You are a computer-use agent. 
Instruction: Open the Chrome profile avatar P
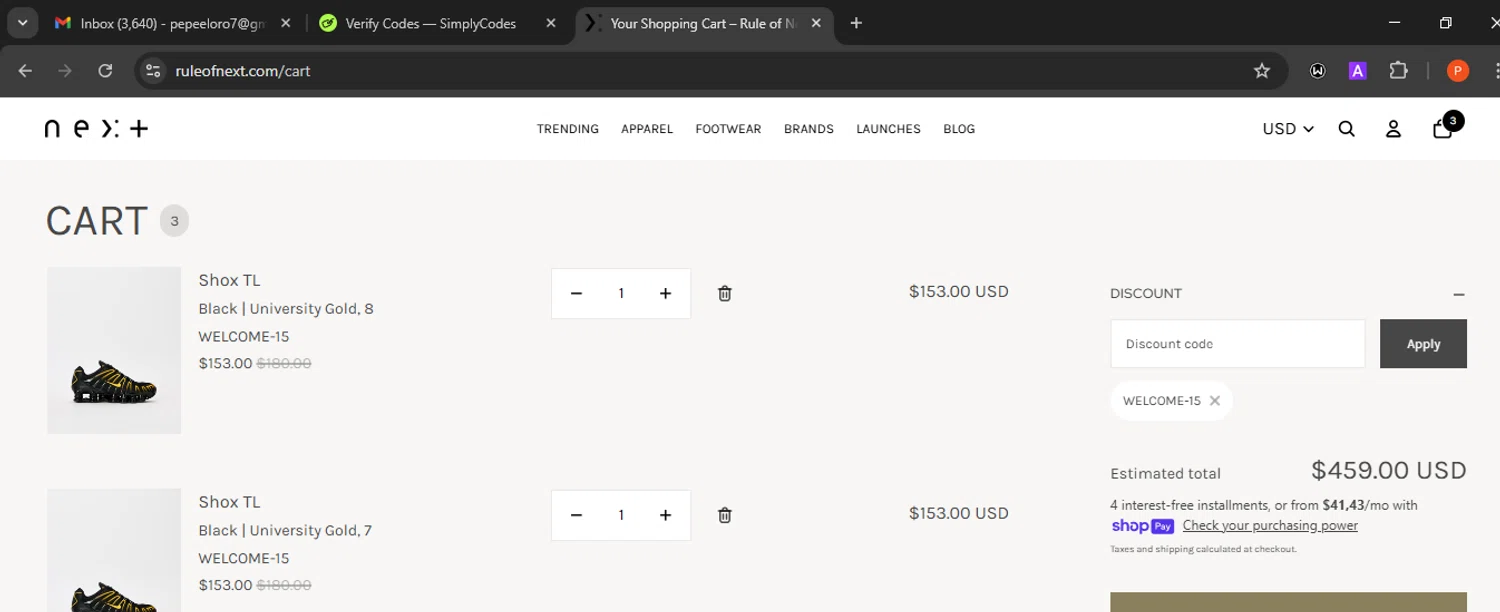1458,70
